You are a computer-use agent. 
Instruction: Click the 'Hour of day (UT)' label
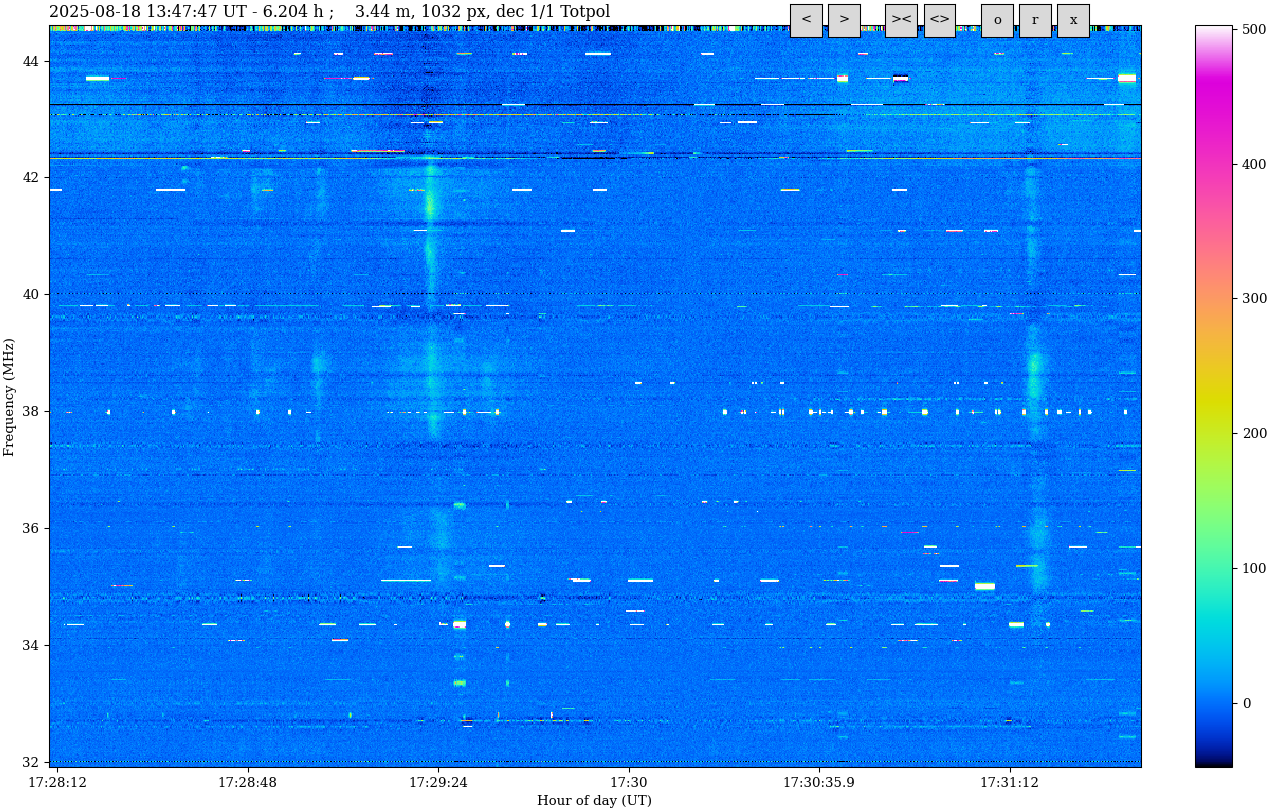pos(594,800)
